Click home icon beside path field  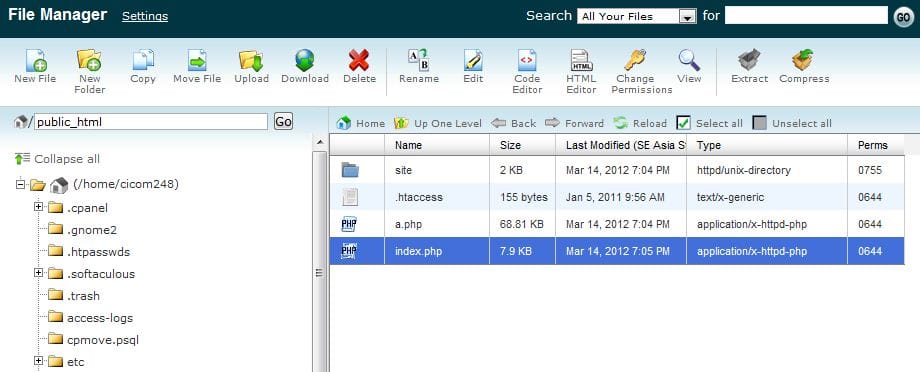(x=21, y=121)
